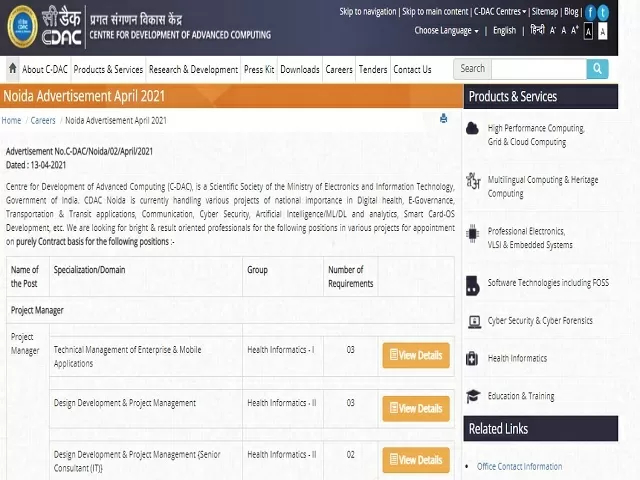
Task: View details for Health Informatics - I post
Action: 416,355
